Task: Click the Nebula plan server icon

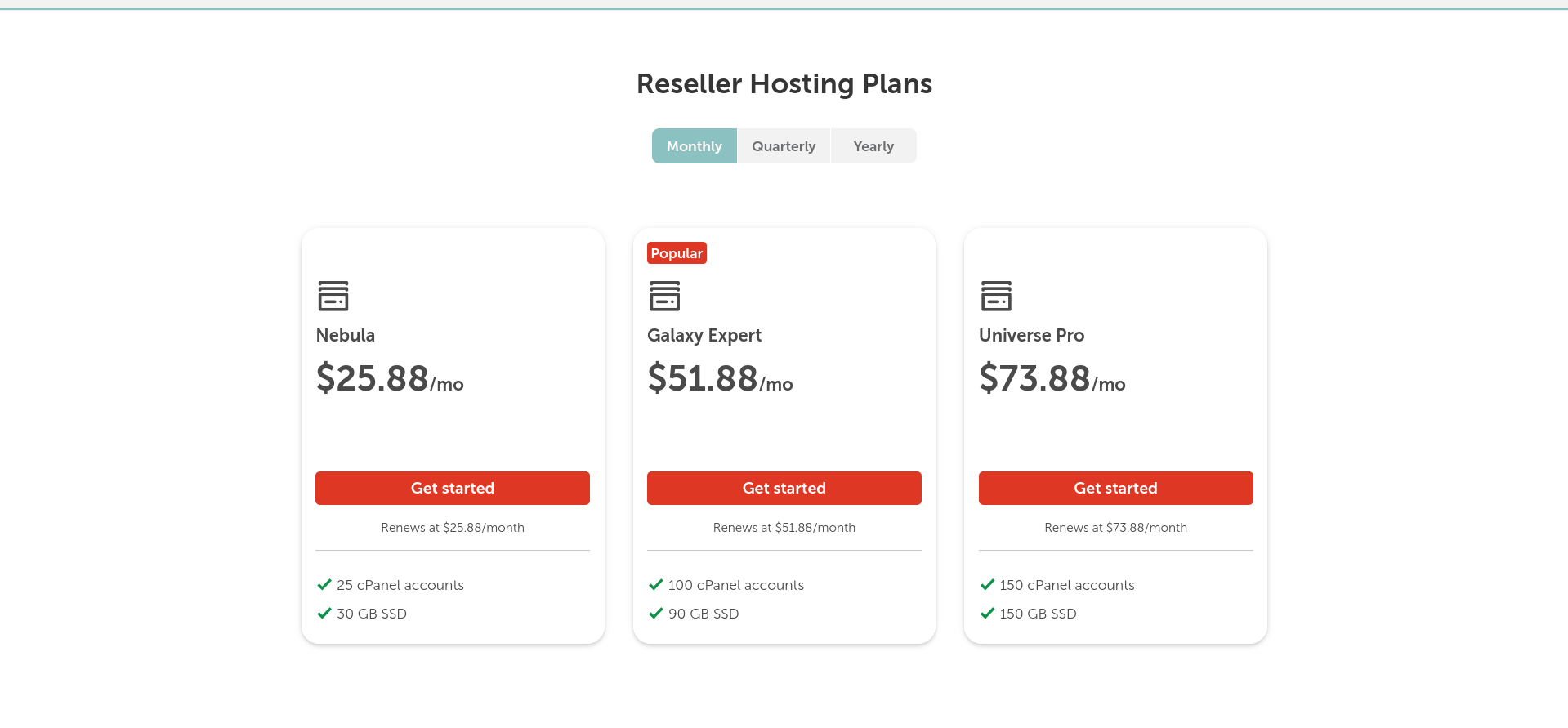Action: [333, 296]
